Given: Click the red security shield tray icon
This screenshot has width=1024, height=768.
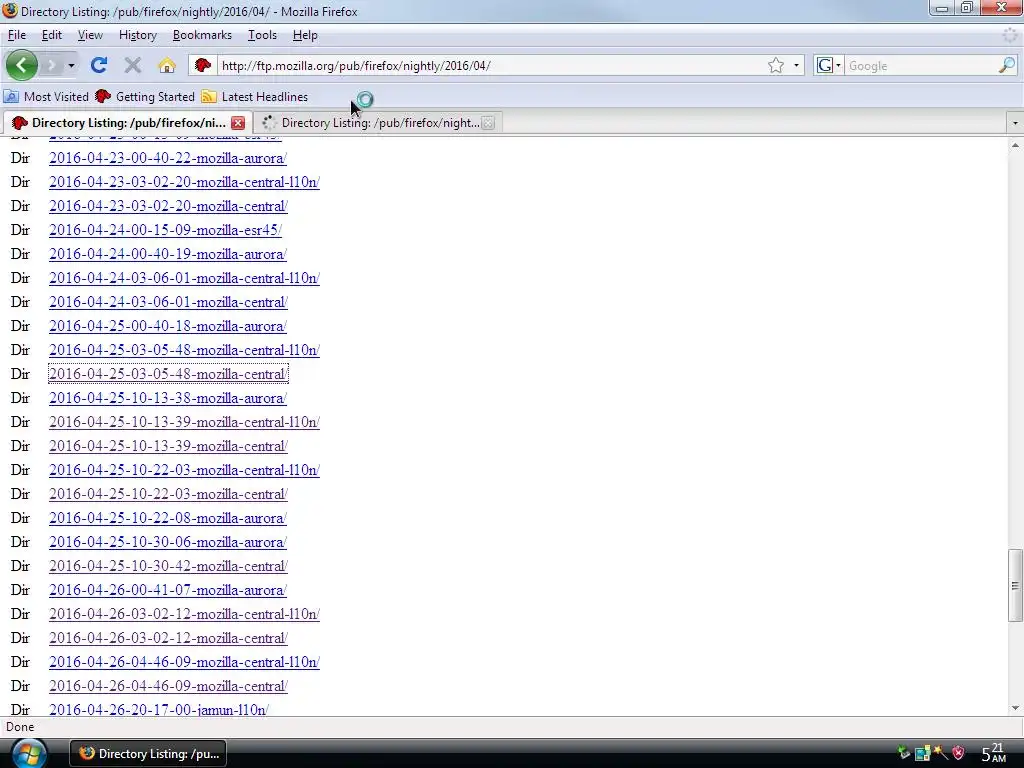Looking at the screenshot, I should (959, 753).
